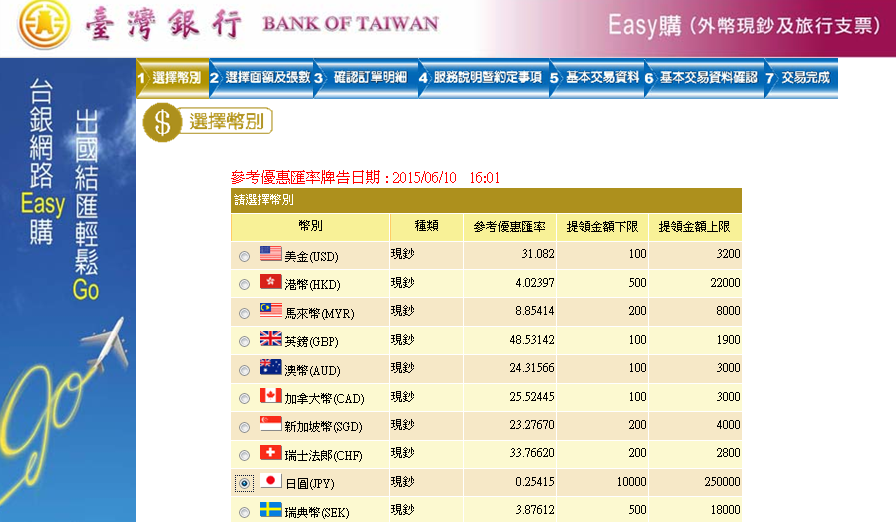Screen dimensions: 896x522
Task: Open step 4 服務說明暨約定事項 tab
Action: click(484, 78)
